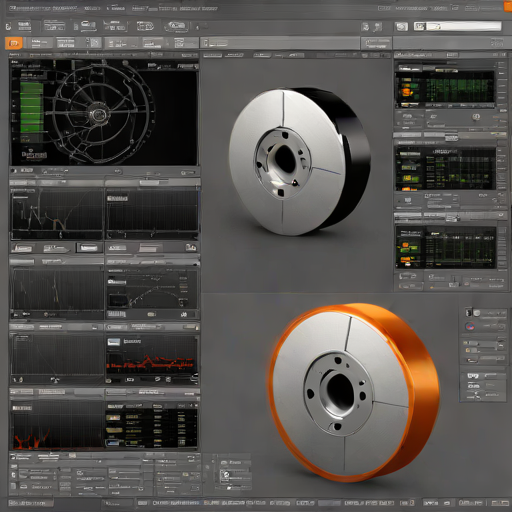
Task: Click the bottom green data grid panel
Action: [x=445, y=247]
